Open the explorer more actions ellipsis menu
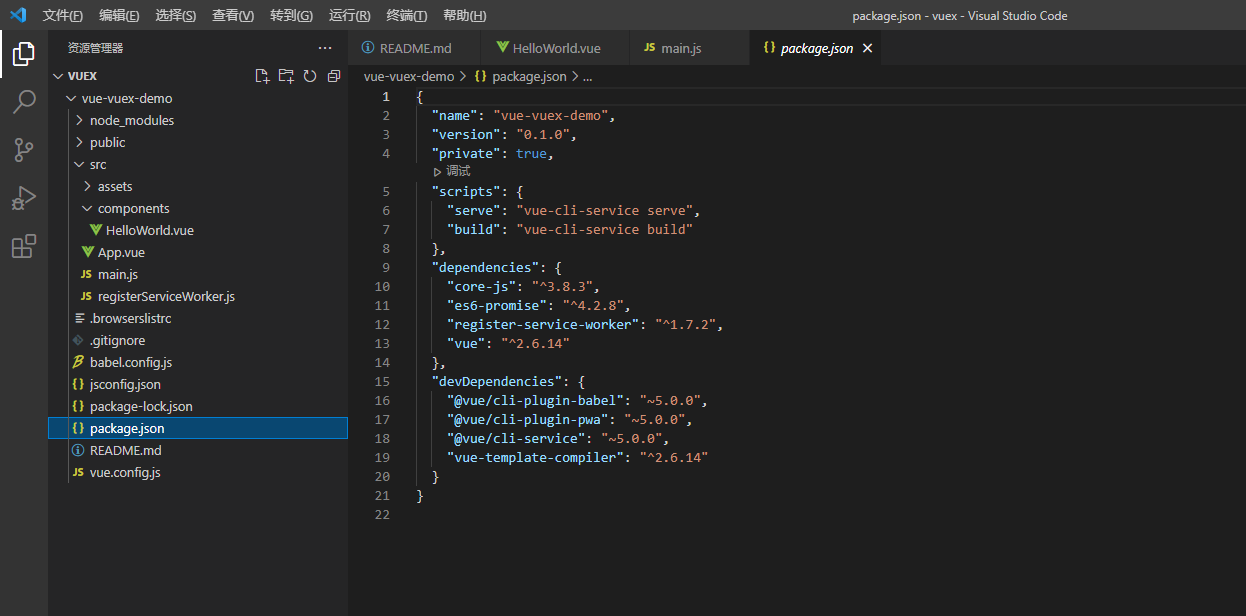The height and width of the screenshot is (616, 1246). click(325, 48)
